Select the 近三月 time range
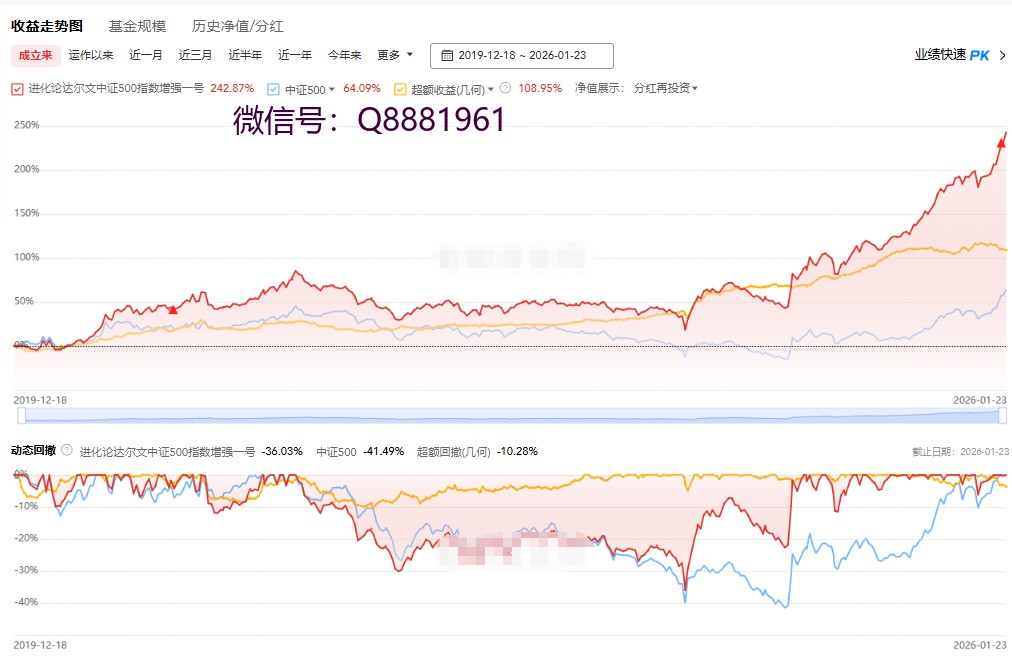Image resolution: width=1012 pixels, height=659 pixels. click(195, 56)
